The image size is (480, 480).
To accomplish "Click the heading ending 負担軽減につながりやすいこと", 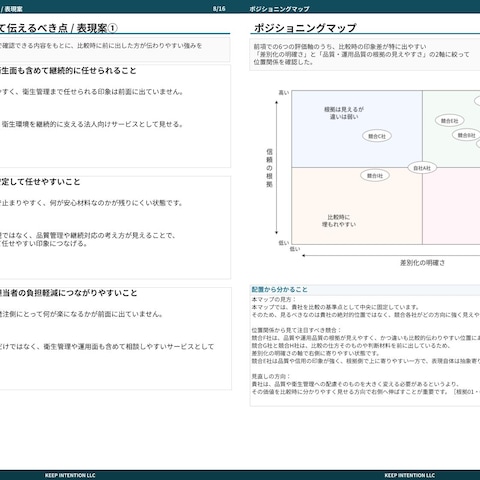I will point(69,293).
